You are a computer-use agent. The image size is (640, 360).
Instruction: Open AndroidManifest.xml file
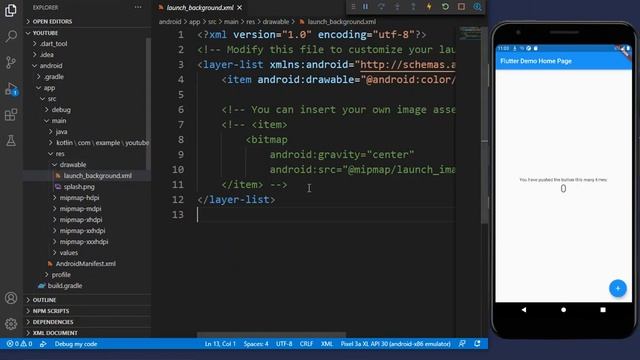[x=86, y=264]
